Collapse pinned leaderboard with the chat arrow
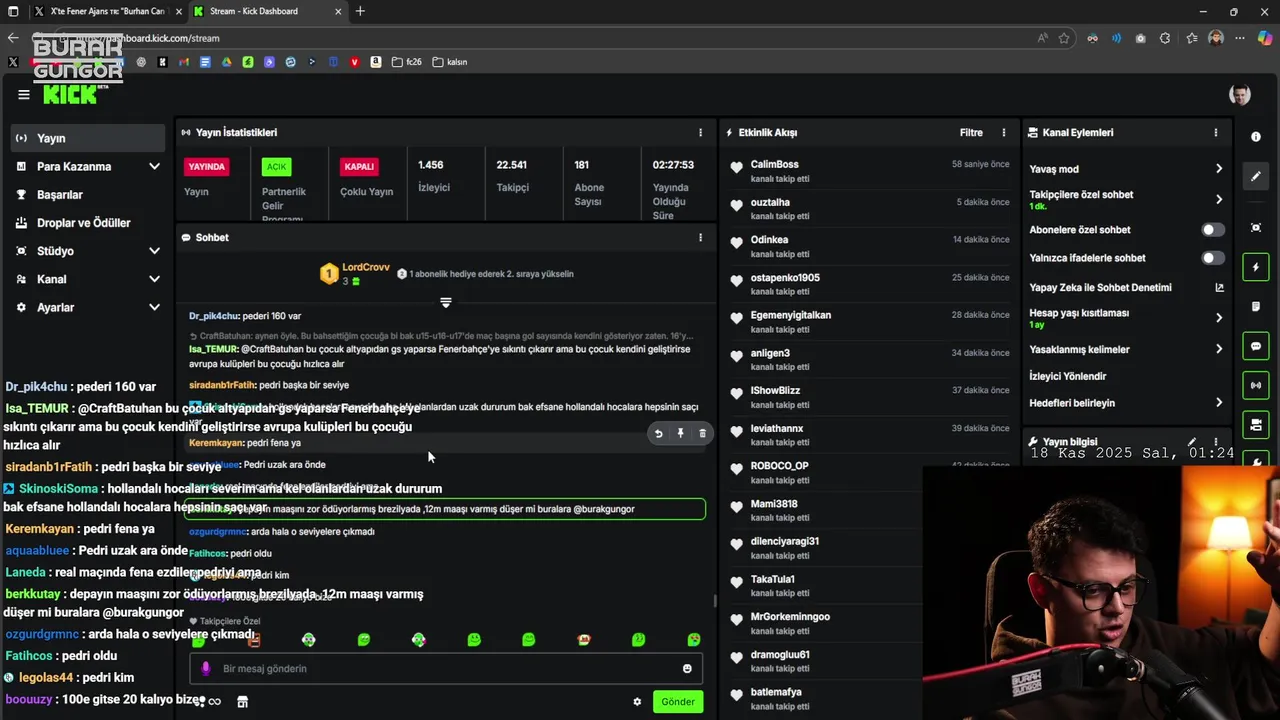The width and height of the screenshot is (1280, 720). pyautogui.click(x=446, y=302)
